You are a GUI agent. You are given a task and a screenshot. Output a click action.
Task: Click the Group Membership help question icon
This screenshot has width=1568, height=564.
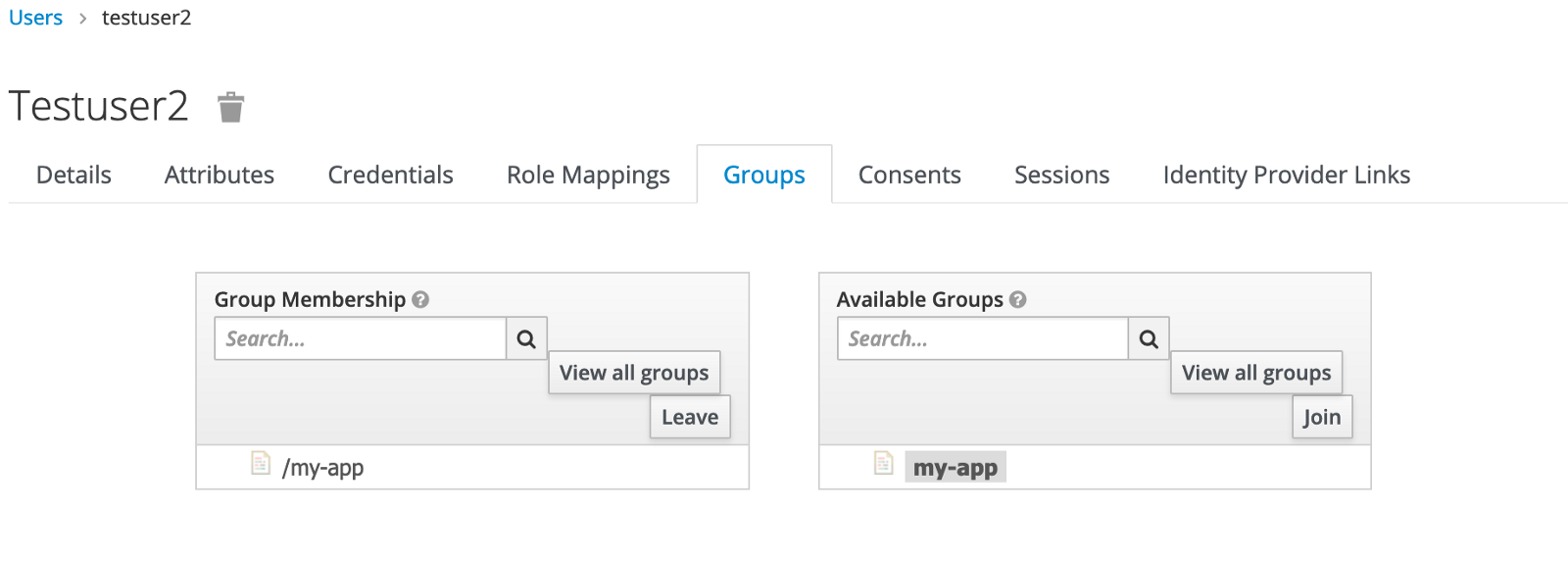[420, 299]
